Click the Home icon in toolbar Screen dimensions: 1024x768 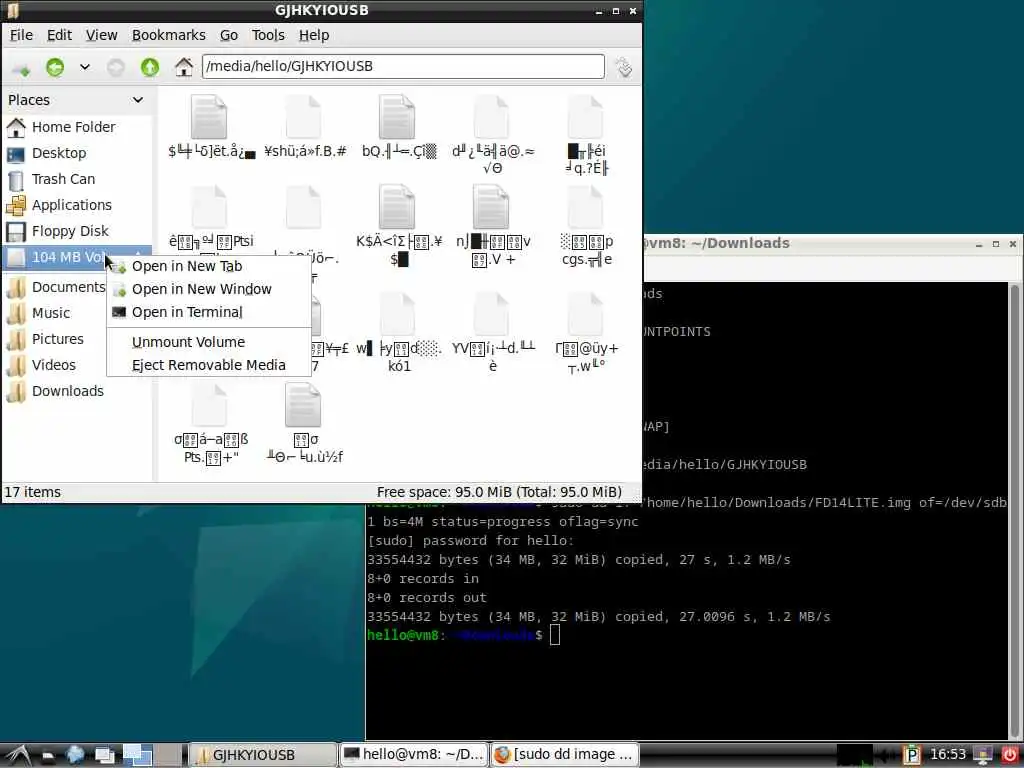click(x=184, y=67)
